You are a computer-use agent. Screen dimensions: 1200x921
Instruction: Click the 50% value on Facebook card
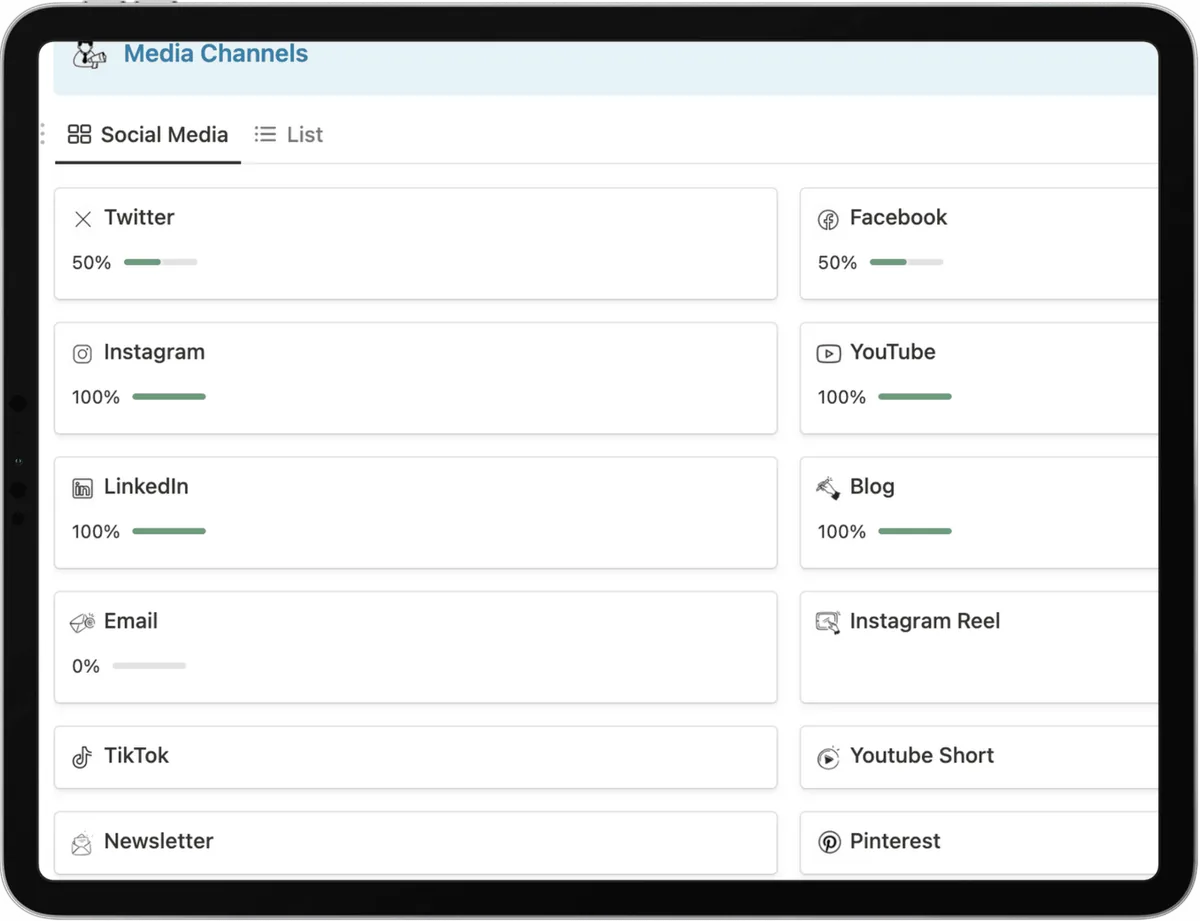coord(837,263)
